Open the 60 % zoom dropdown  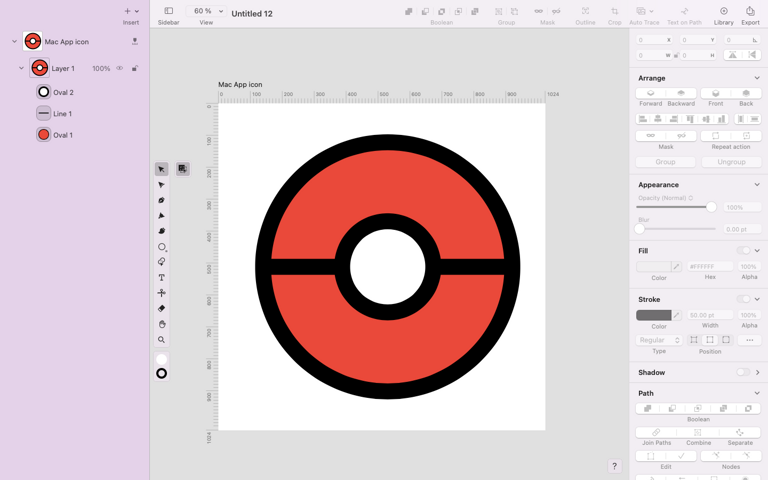point(206,11)
